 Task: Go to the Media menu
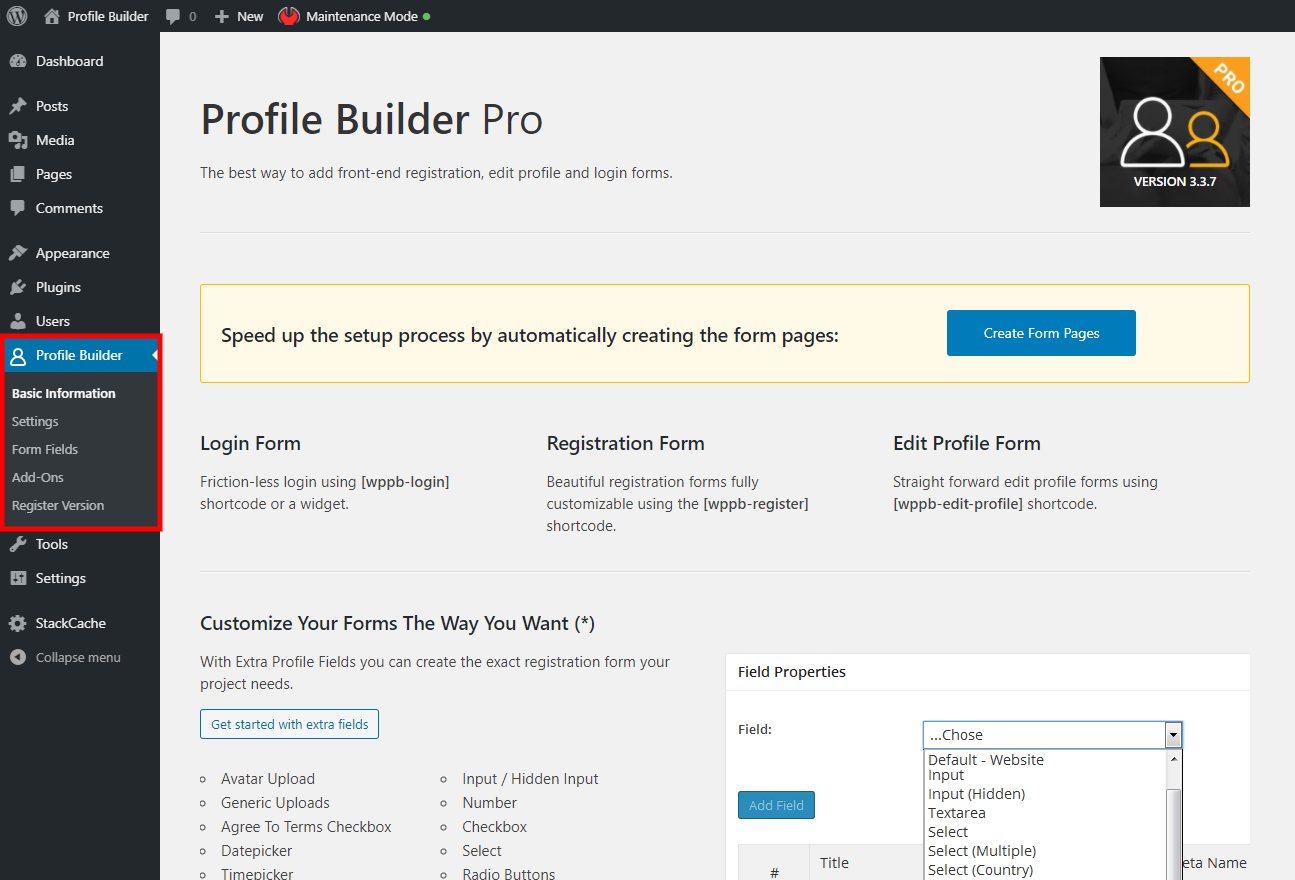tap(55, 140)
